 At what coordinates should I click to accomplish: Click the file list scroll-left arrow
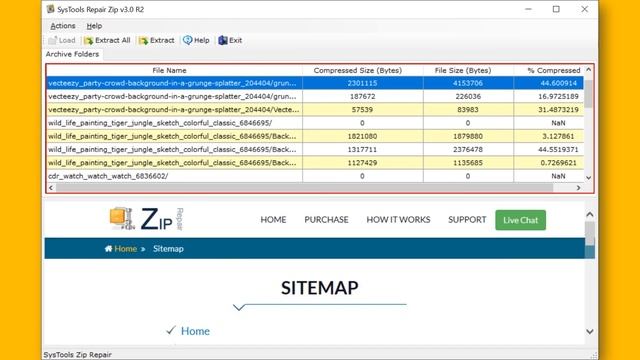(x=51, y=188)
